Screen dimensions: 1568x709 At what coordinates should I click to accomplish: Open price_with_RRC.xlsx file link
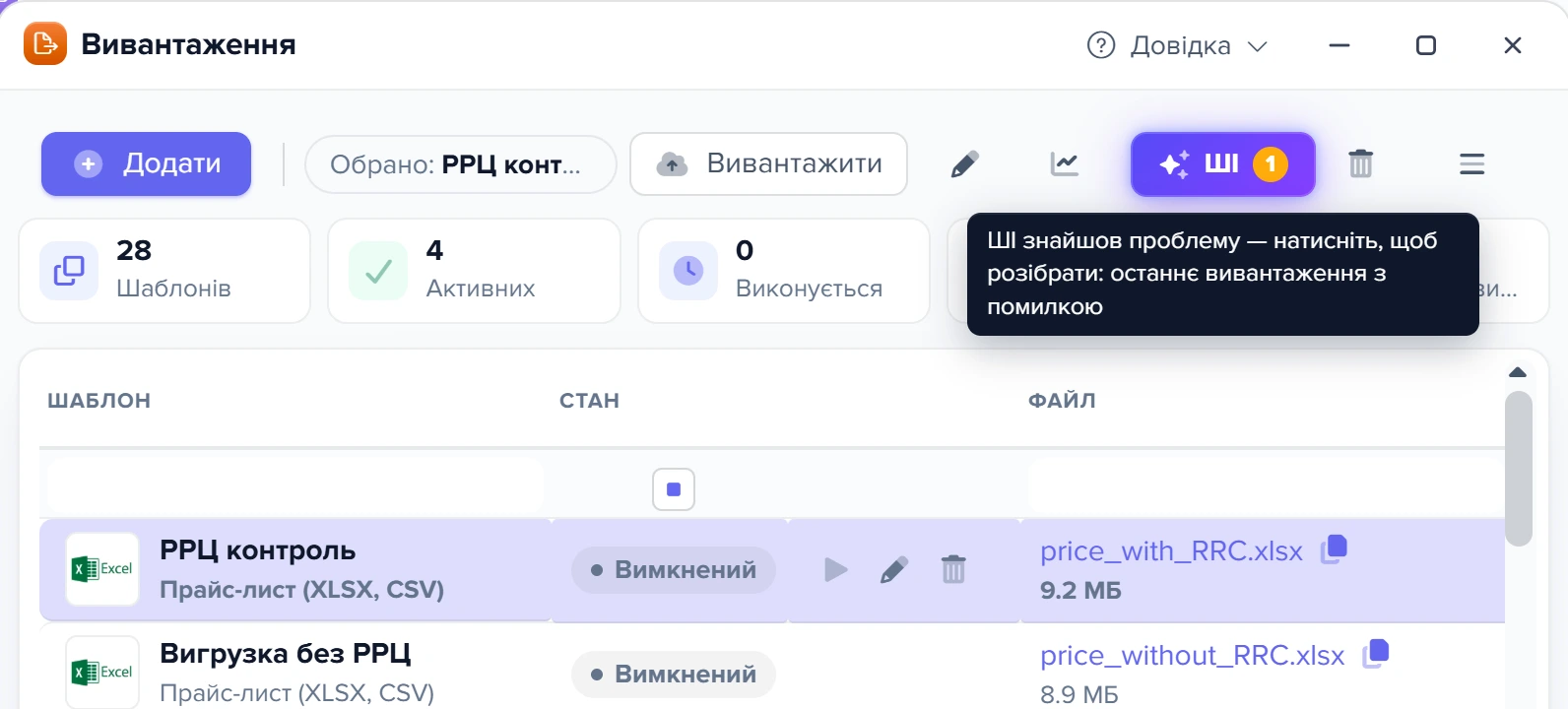1172,551
